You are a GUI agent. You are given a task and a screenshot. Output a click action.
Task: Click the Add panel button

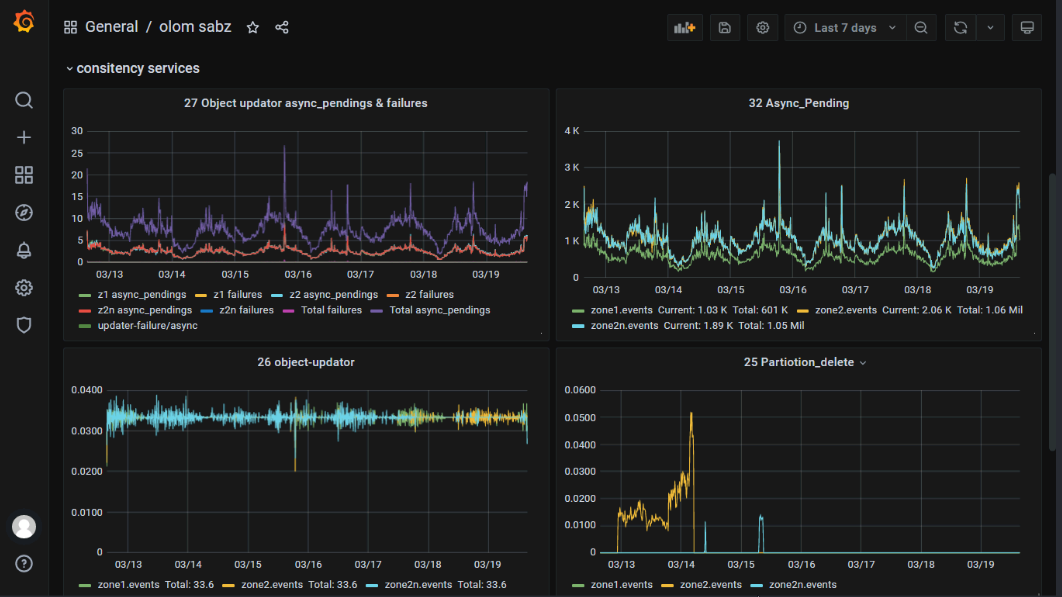(685, 28)
